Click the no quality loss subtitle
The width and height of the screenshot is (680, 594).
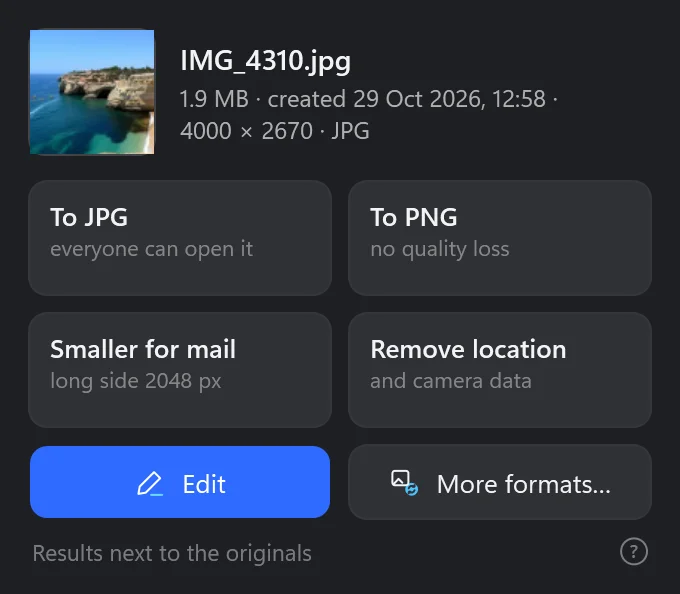440,249
